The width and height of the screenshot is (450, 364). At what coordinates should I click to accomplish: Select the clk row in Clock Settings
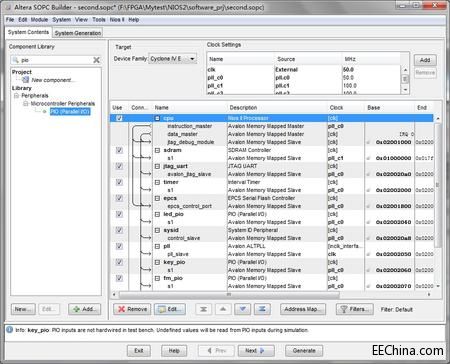coord(303,70)
